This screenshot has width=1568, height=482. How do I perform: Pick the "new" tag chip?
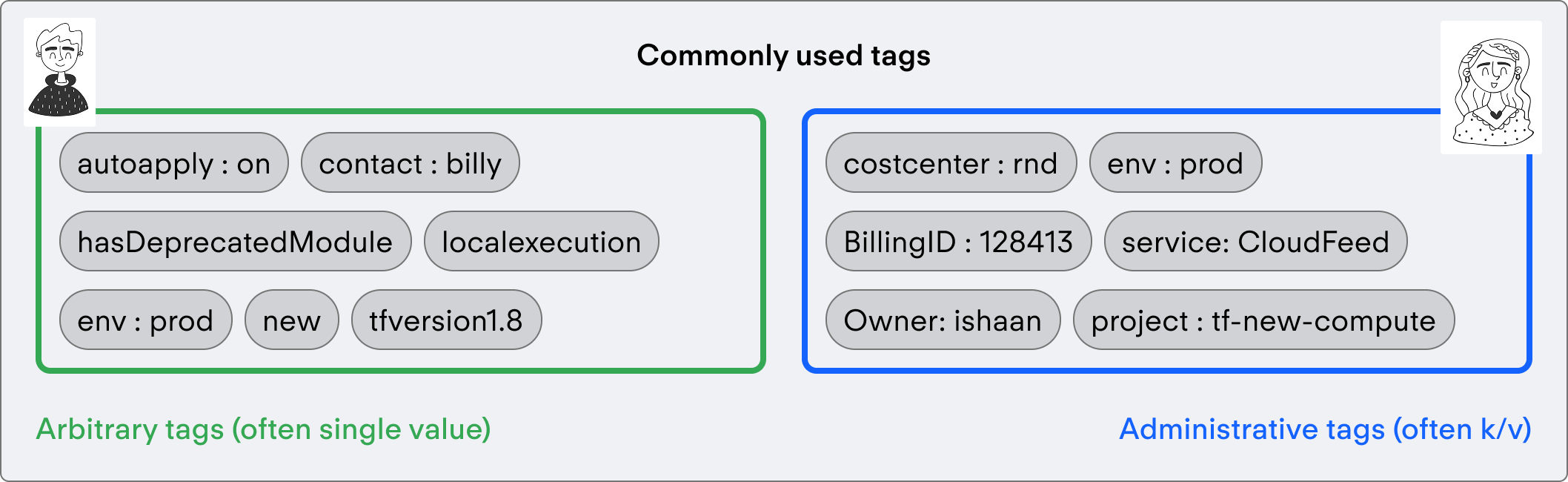coord(291,320)
